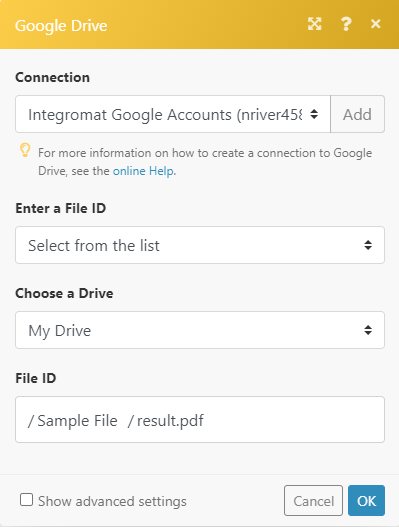This screenshot has height=527, width=399.
Task: Click the arrows on Select from the list
Action: [368, 245]
